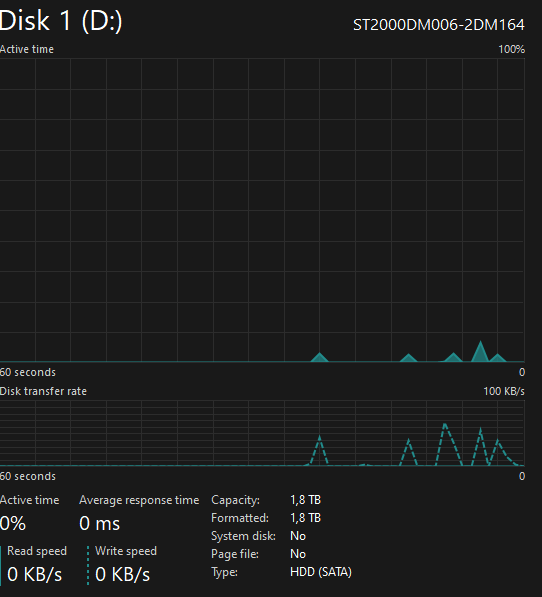
Task: Select the Write speed 0 KB/s value
Action: tap(123, 574)
